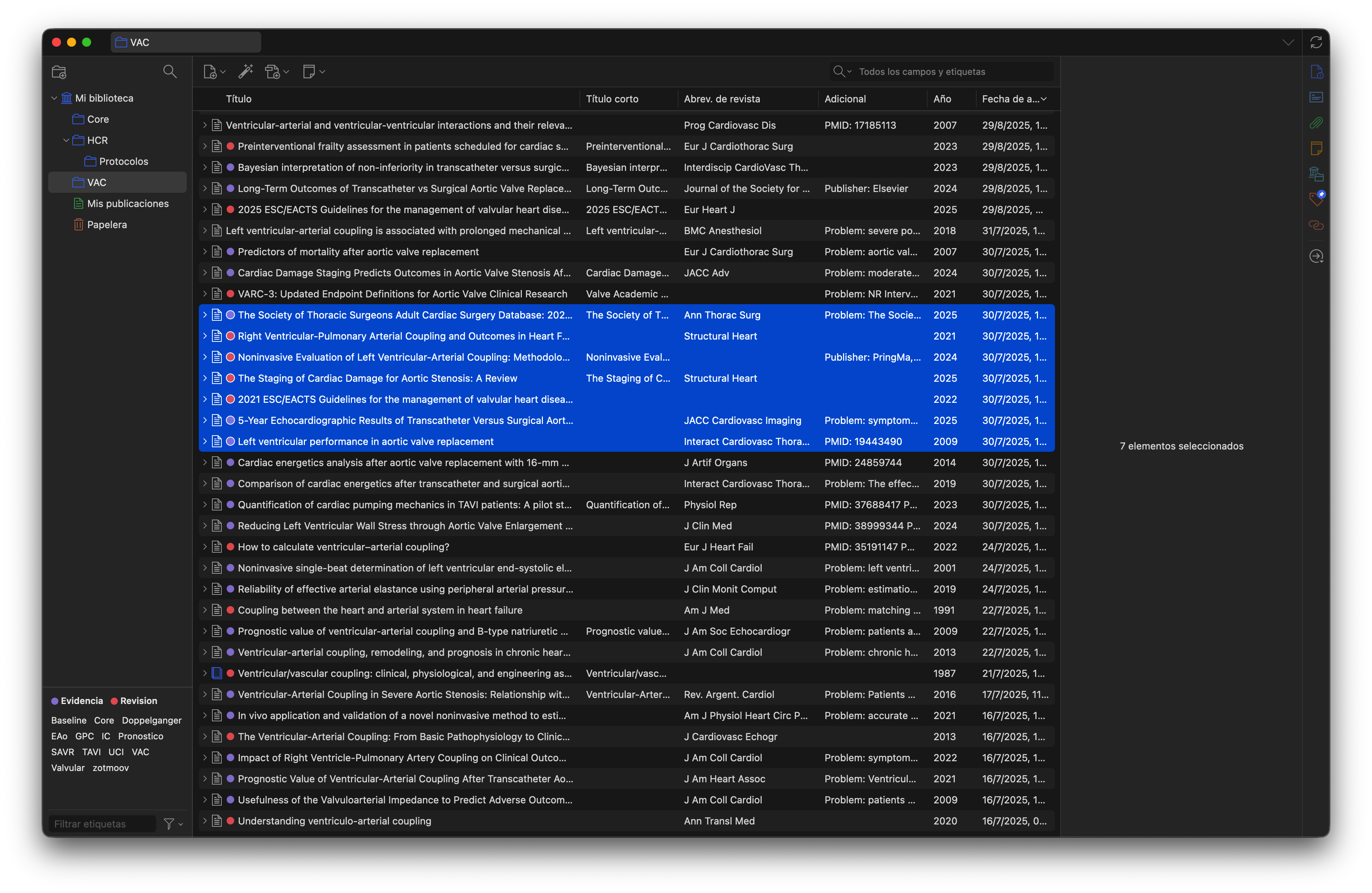Toggle the TAVI tag filter

coord(91,752)
